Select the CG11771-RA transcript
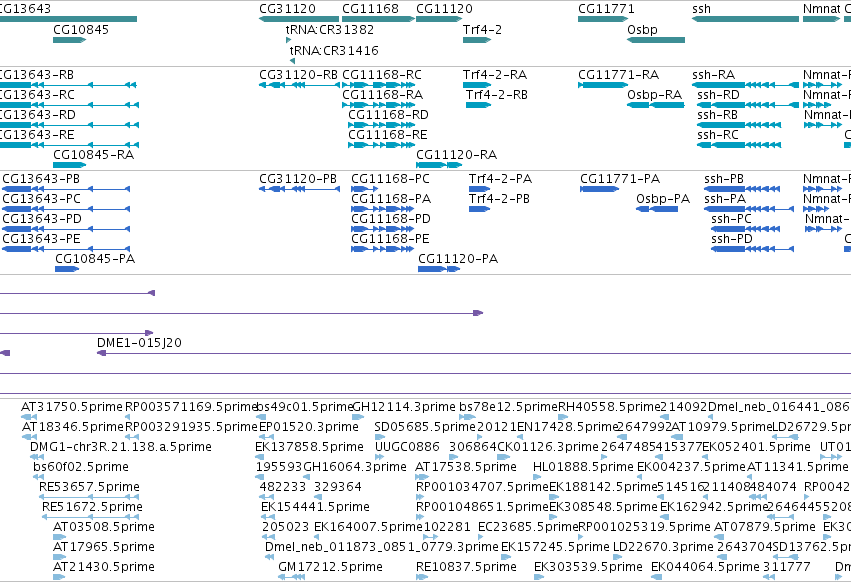Image resolution: width=851 pixels, height=582 pixels. pyautogui.click(x=603, y=85)
